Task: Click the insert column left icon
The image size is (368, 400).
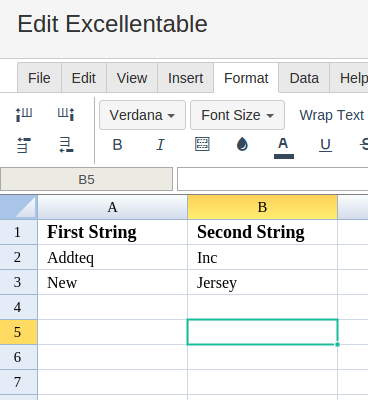Action: pos(24,115)
